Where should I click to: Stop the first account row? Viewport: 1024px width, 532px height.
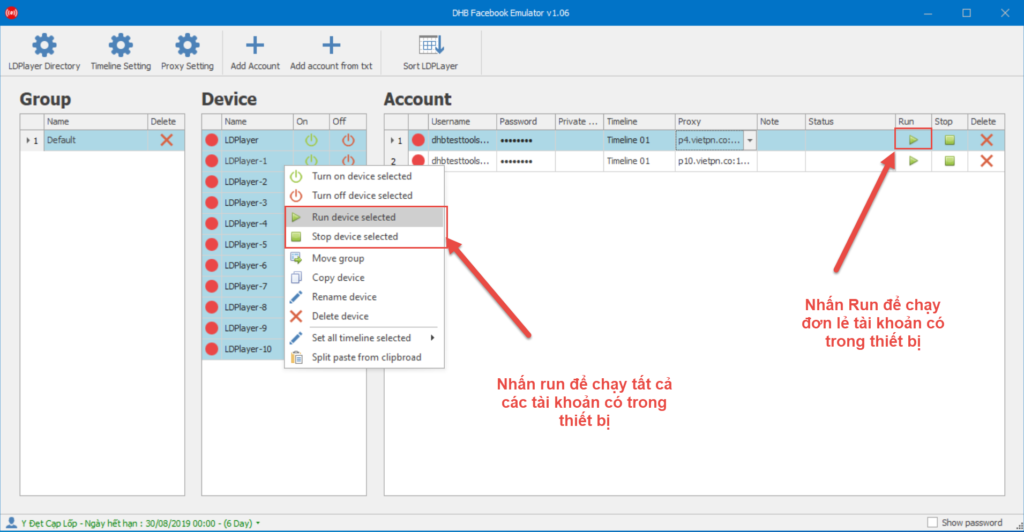[950, 140]
